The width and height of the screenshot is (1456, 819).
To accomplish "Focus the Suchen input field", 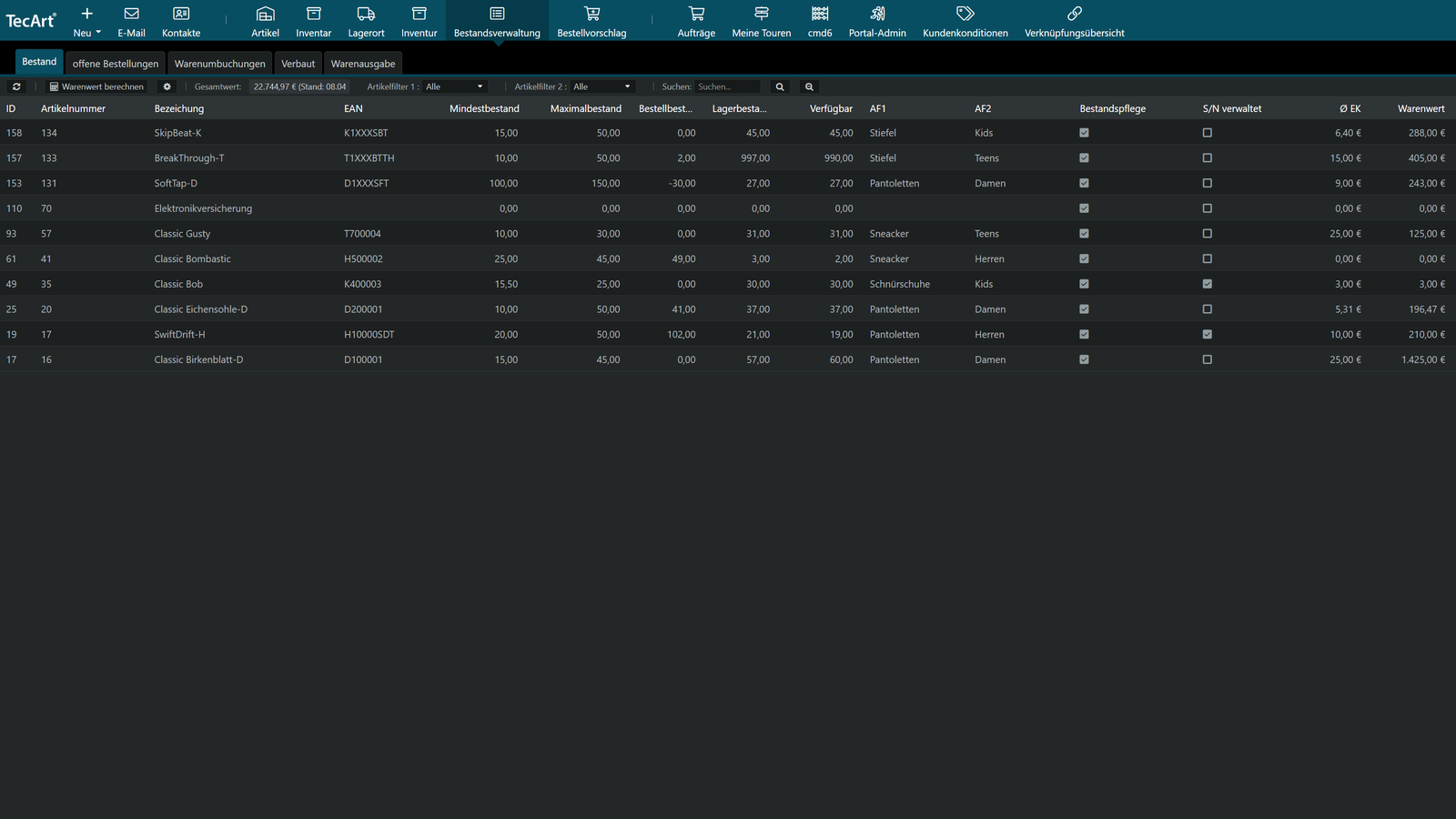I will [x=727, y=86].
